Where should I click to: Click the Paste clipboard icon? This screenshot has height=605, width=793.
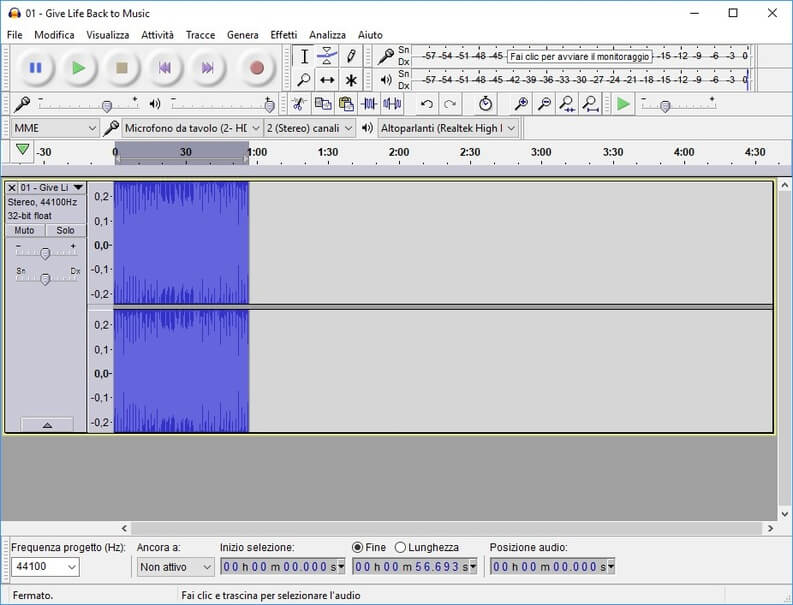coord(346,104)
